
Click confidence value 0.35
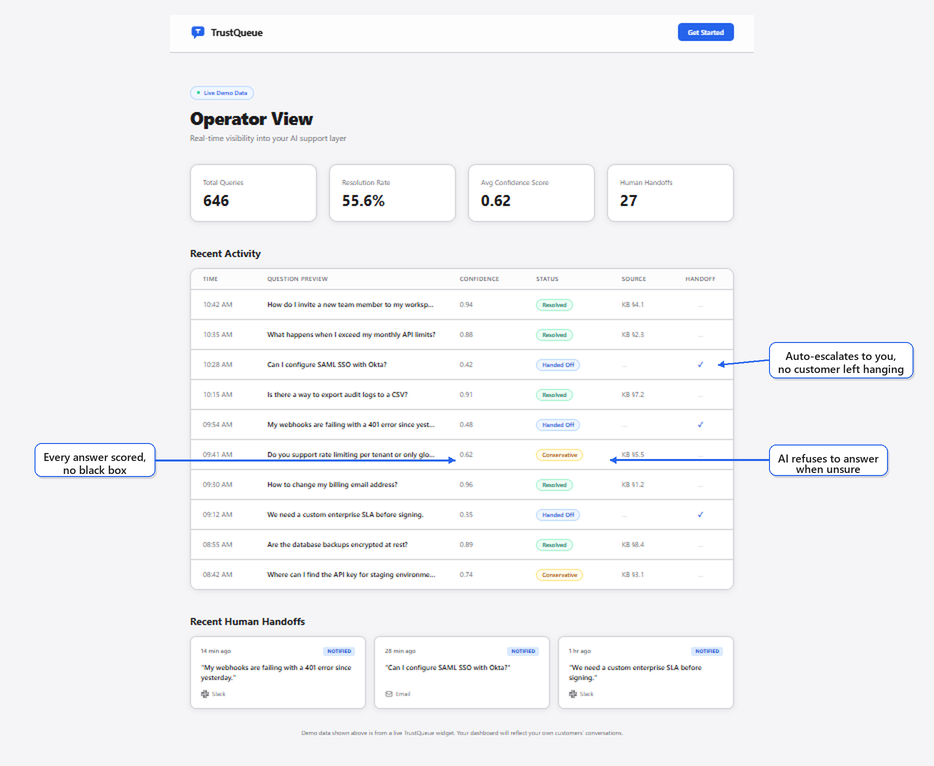point(466,515)
